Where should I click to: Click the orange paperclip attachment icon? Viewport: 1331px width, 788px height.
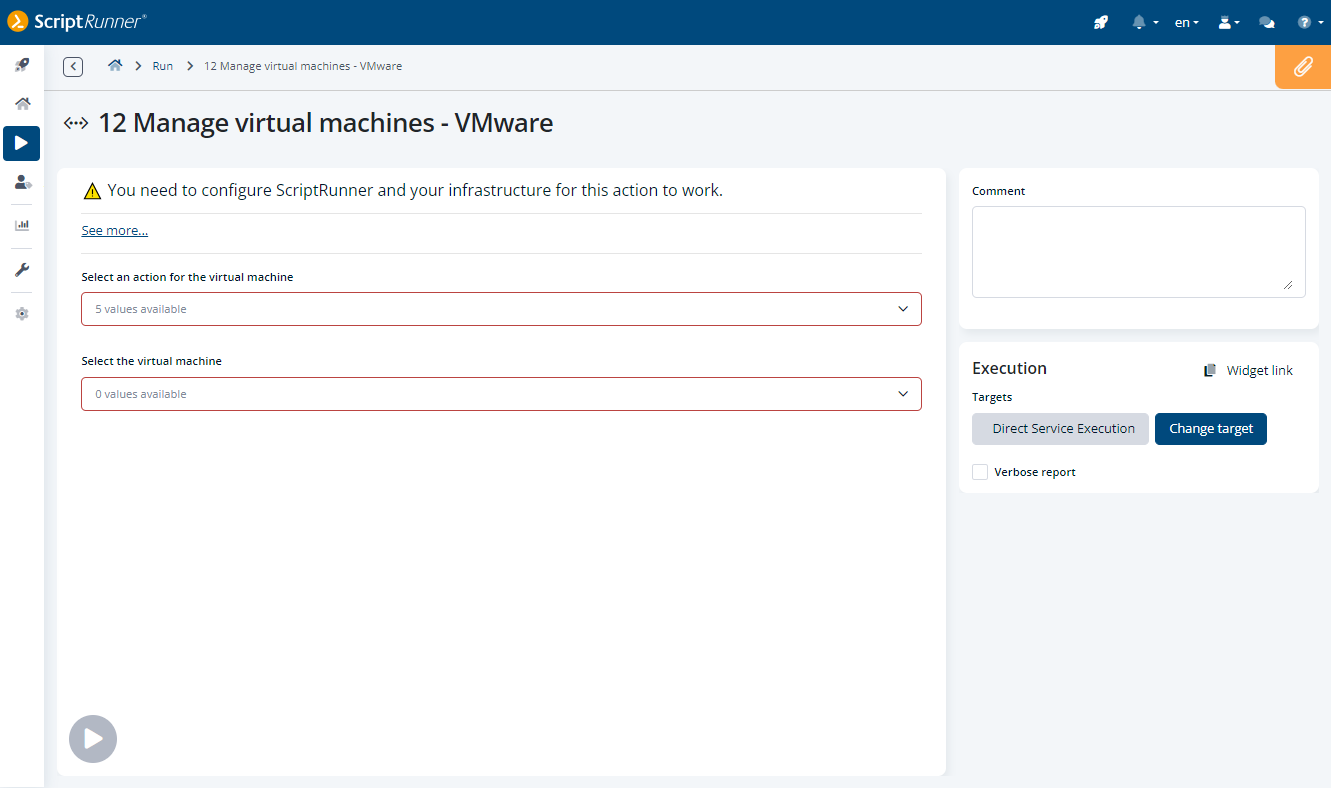[x=1302, y=67]
